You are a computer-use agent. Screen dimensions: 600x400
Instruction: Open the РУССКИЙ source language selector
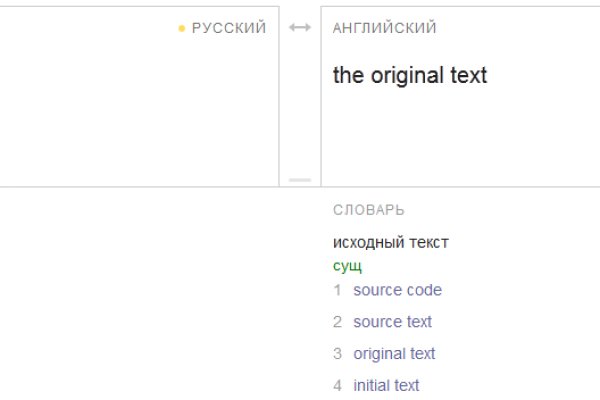[229, 28]
